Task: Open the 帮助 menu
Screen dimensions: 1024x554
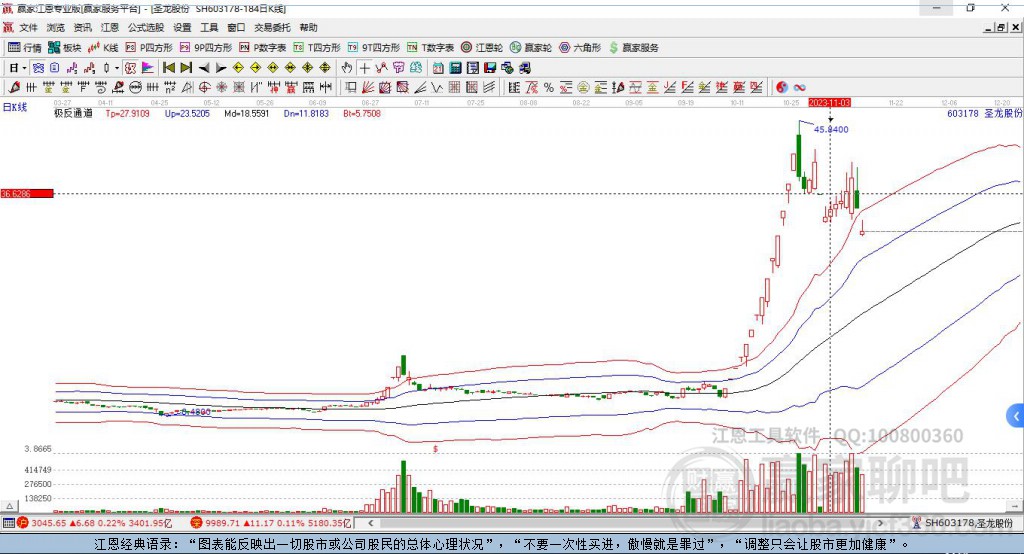Action: coord(308,27)
